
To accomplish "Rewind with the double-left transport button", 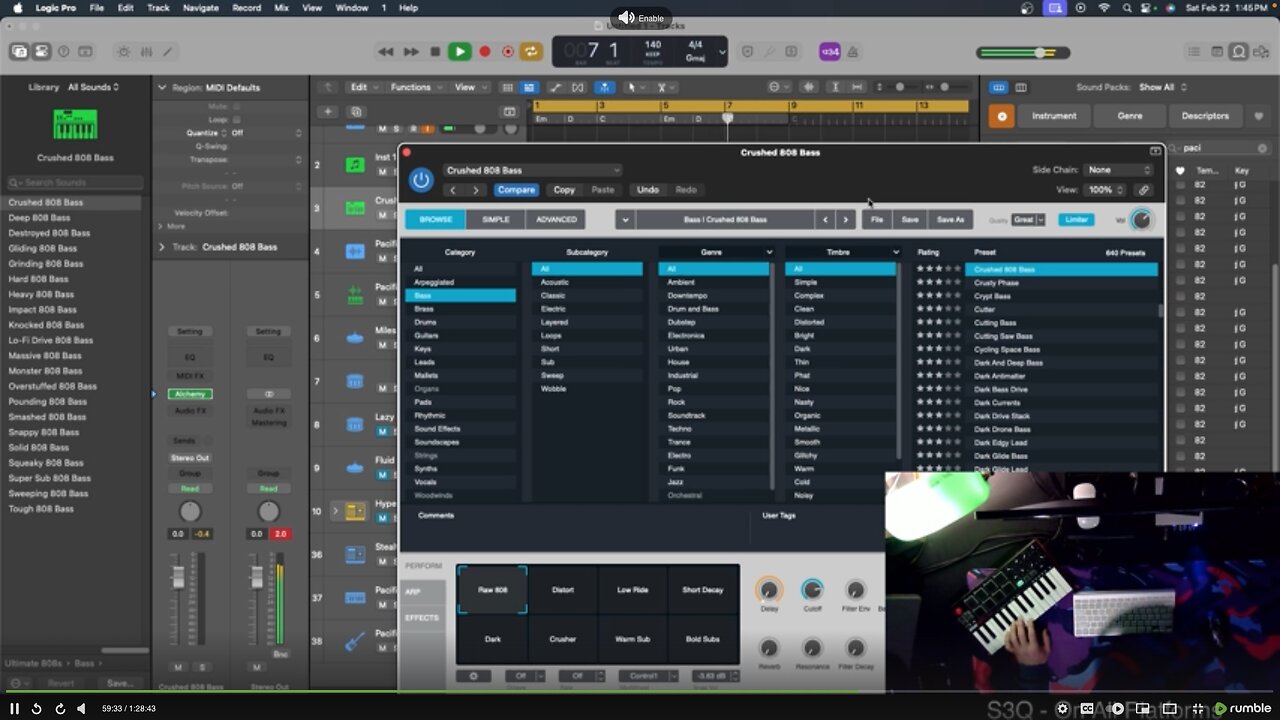I will coord(386,51).
